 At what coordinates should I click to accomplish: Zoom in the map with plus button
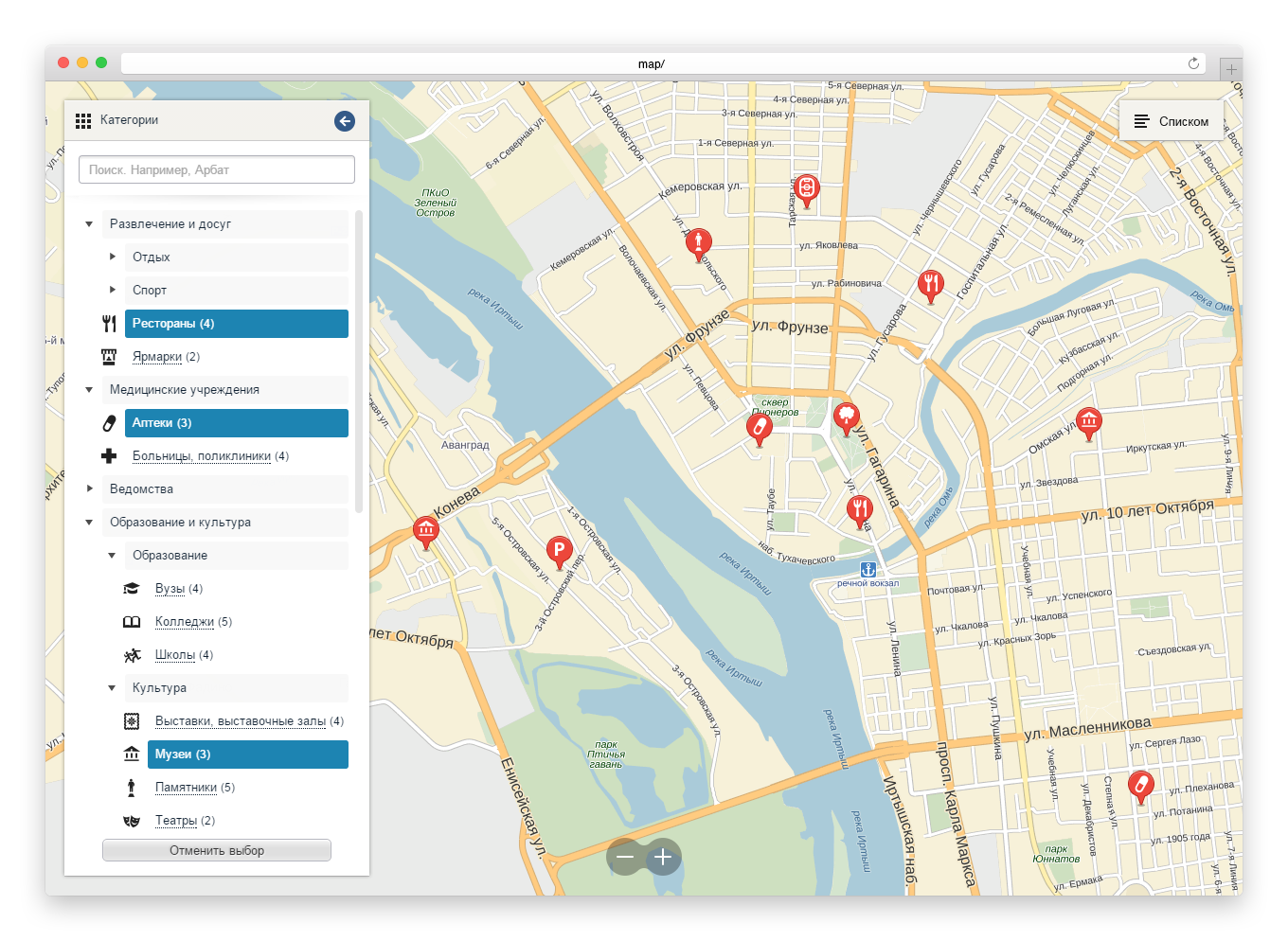coord(663,857)
